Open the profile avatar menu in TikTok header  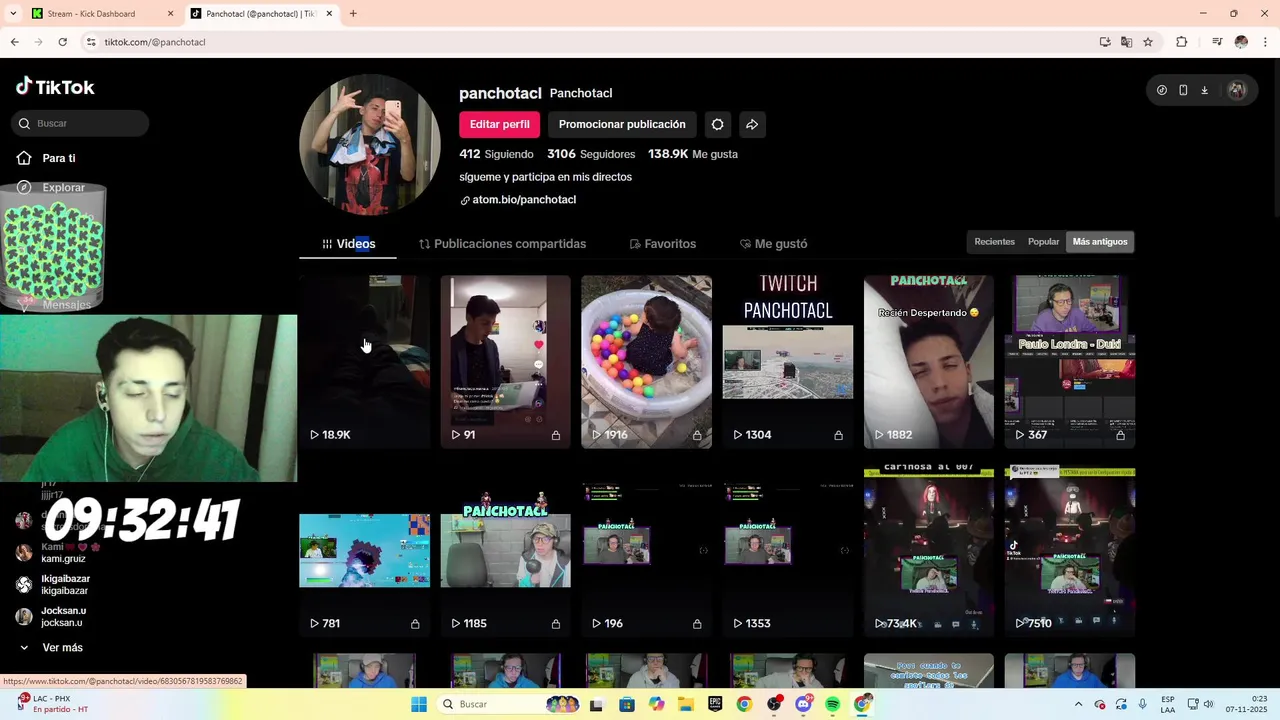(x=1237, y=90)
